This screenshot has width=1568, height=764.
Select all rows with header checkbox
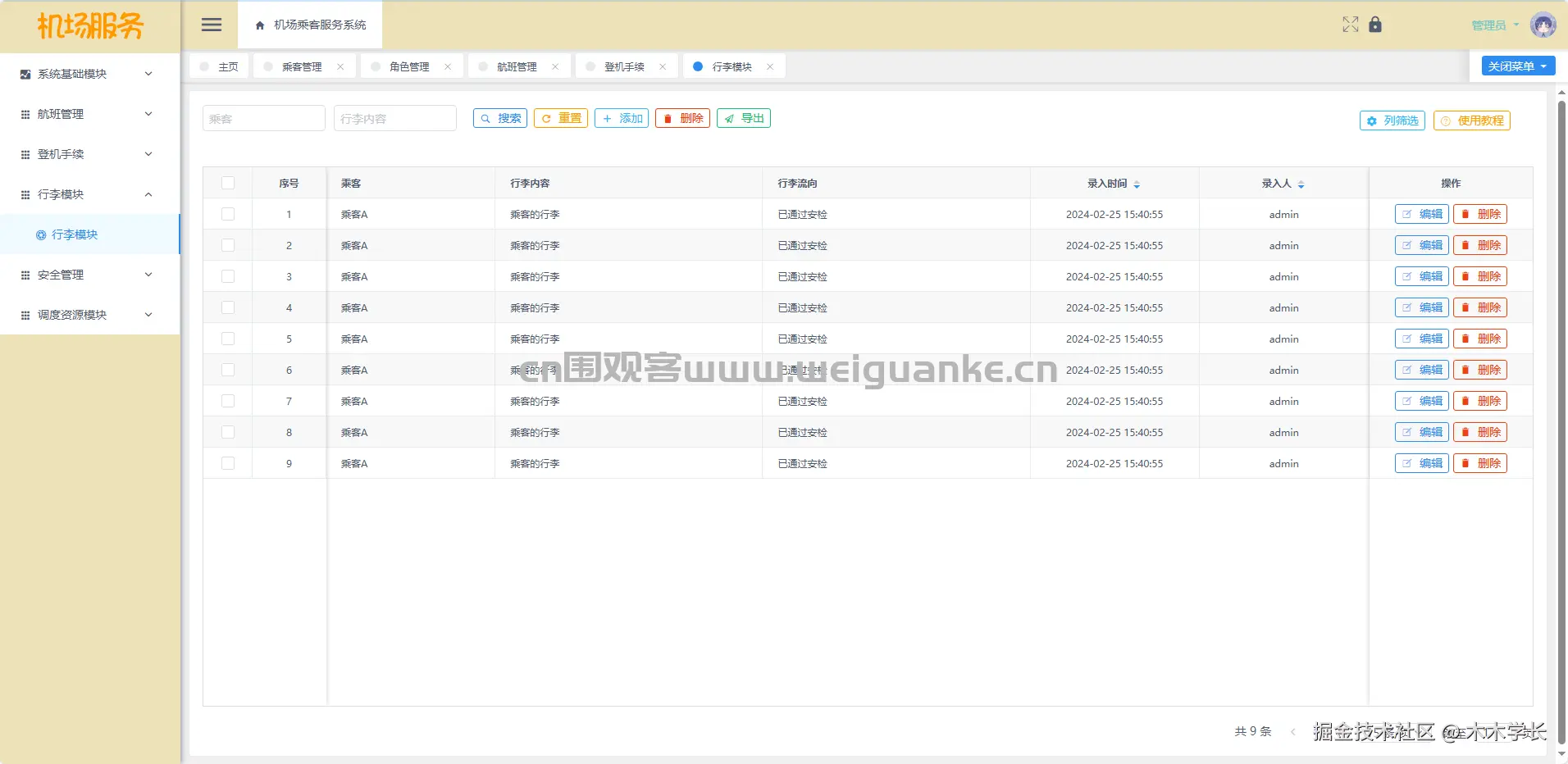(228, 183)
